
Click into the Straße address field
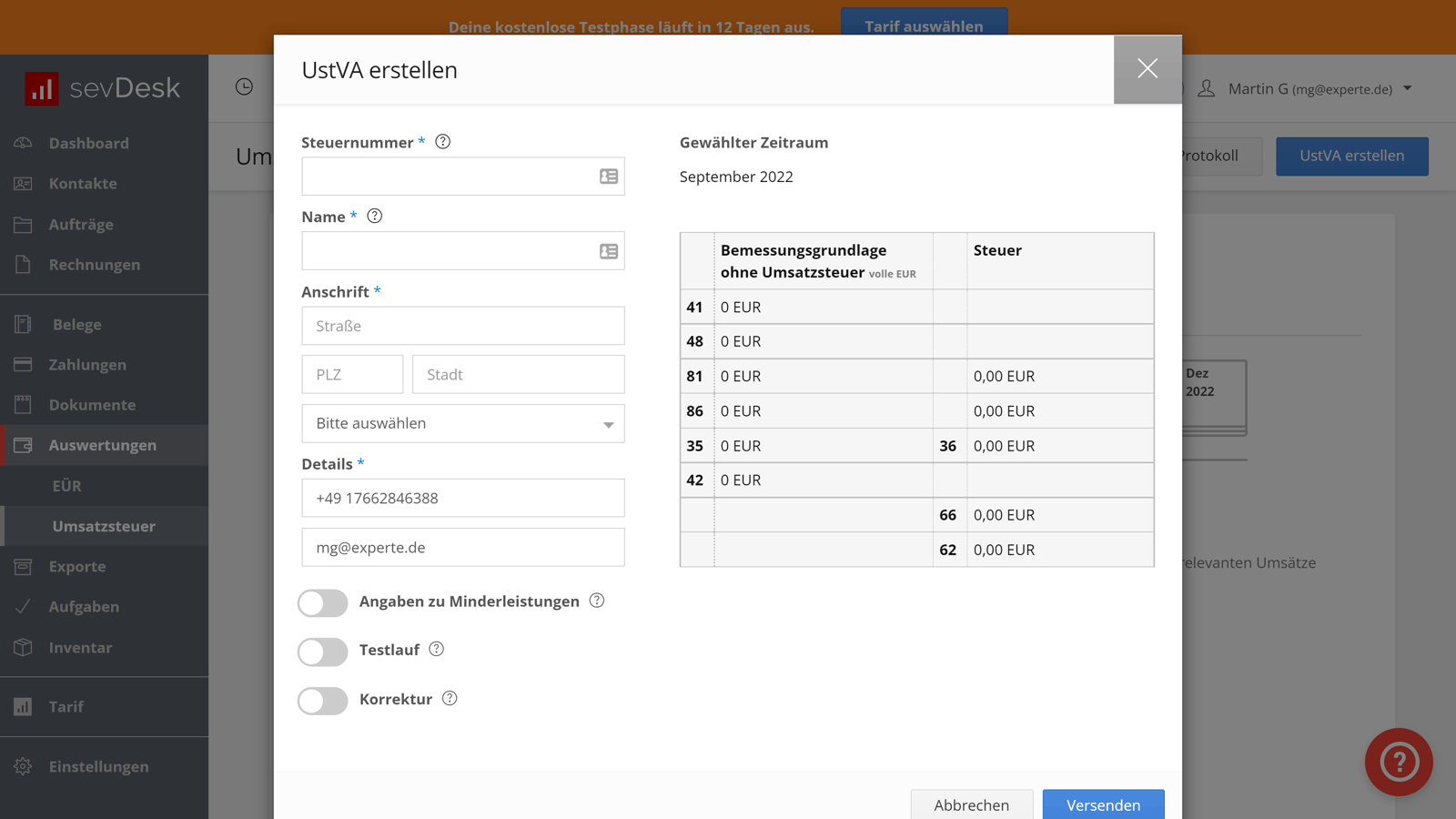click(462, 326)
